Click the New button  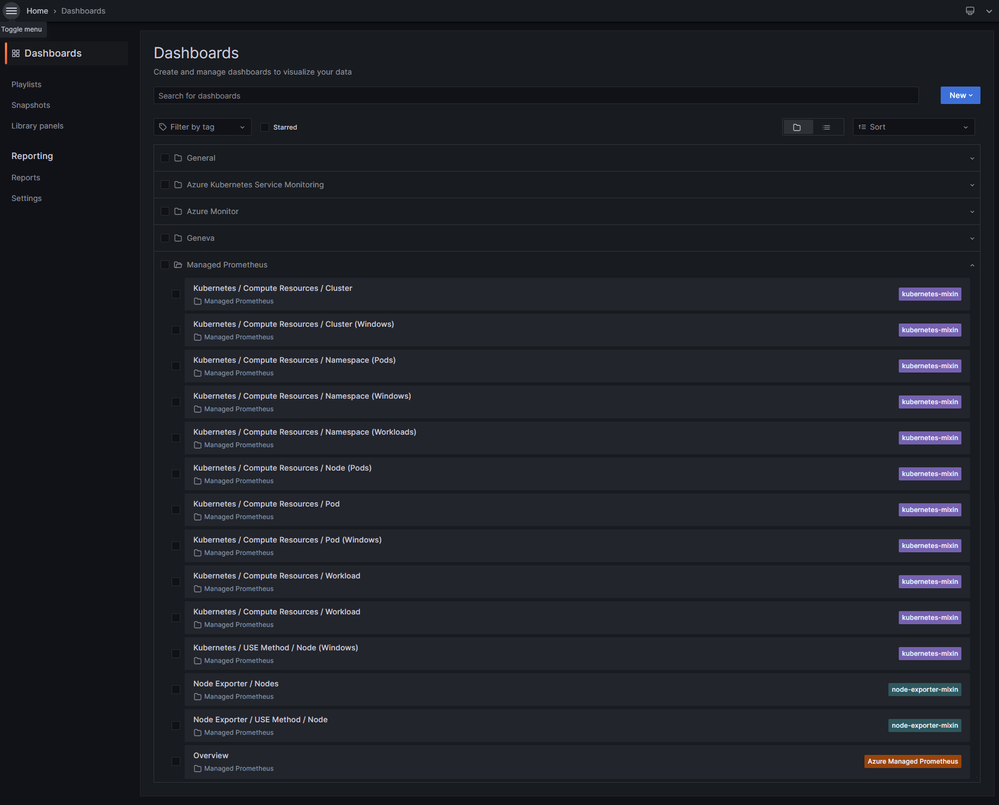point(960,95)
